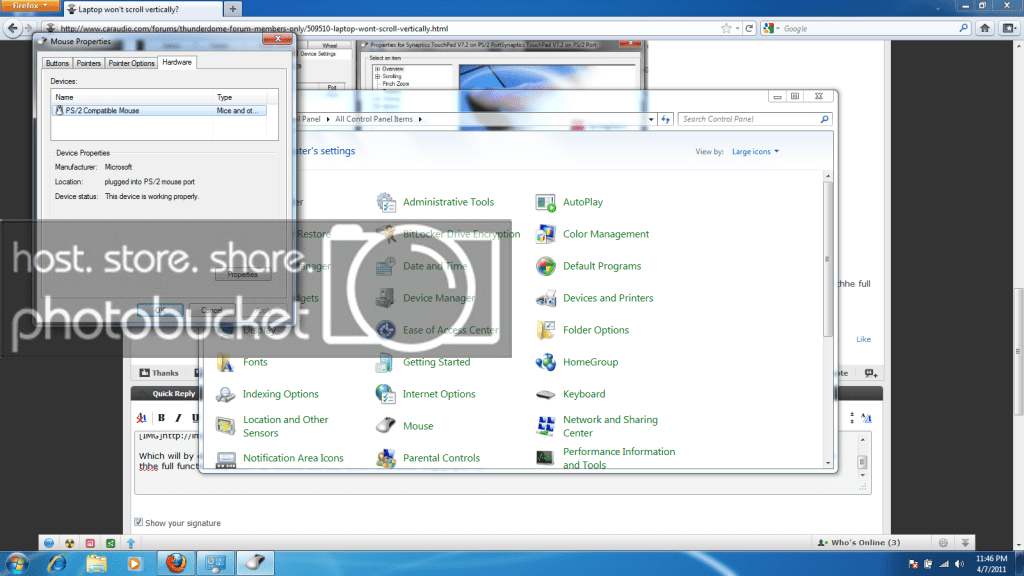Click scroll down arrow in Control Panel
The width and height of the screenshot is (1024, 576).
[828, 463]
